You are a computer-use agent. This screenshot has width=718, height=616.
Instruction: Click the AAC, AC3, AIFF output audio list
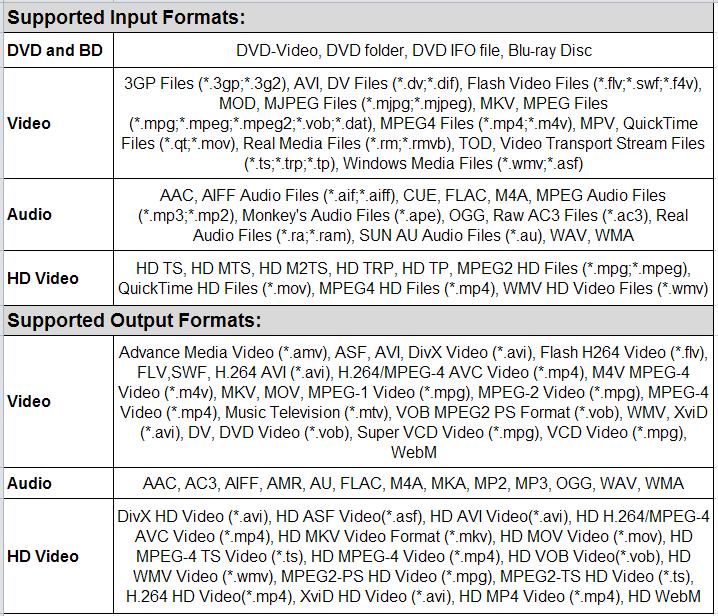click(413, 483)
